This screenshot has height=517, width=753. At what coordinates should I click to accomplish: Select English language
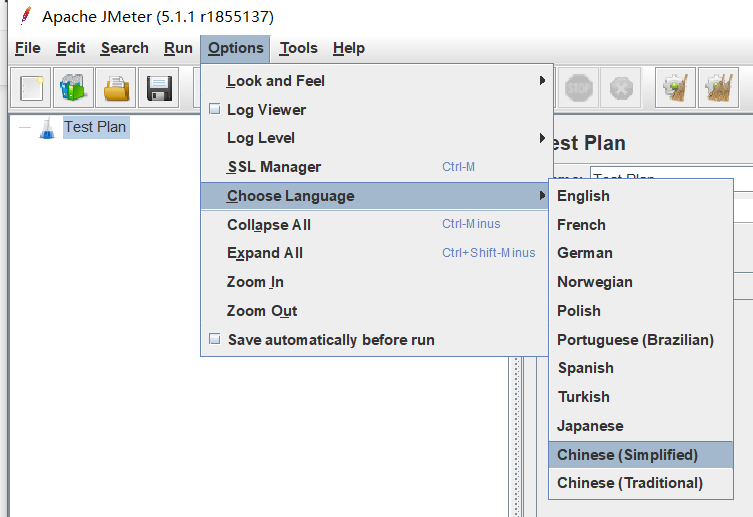coord(641,196)
